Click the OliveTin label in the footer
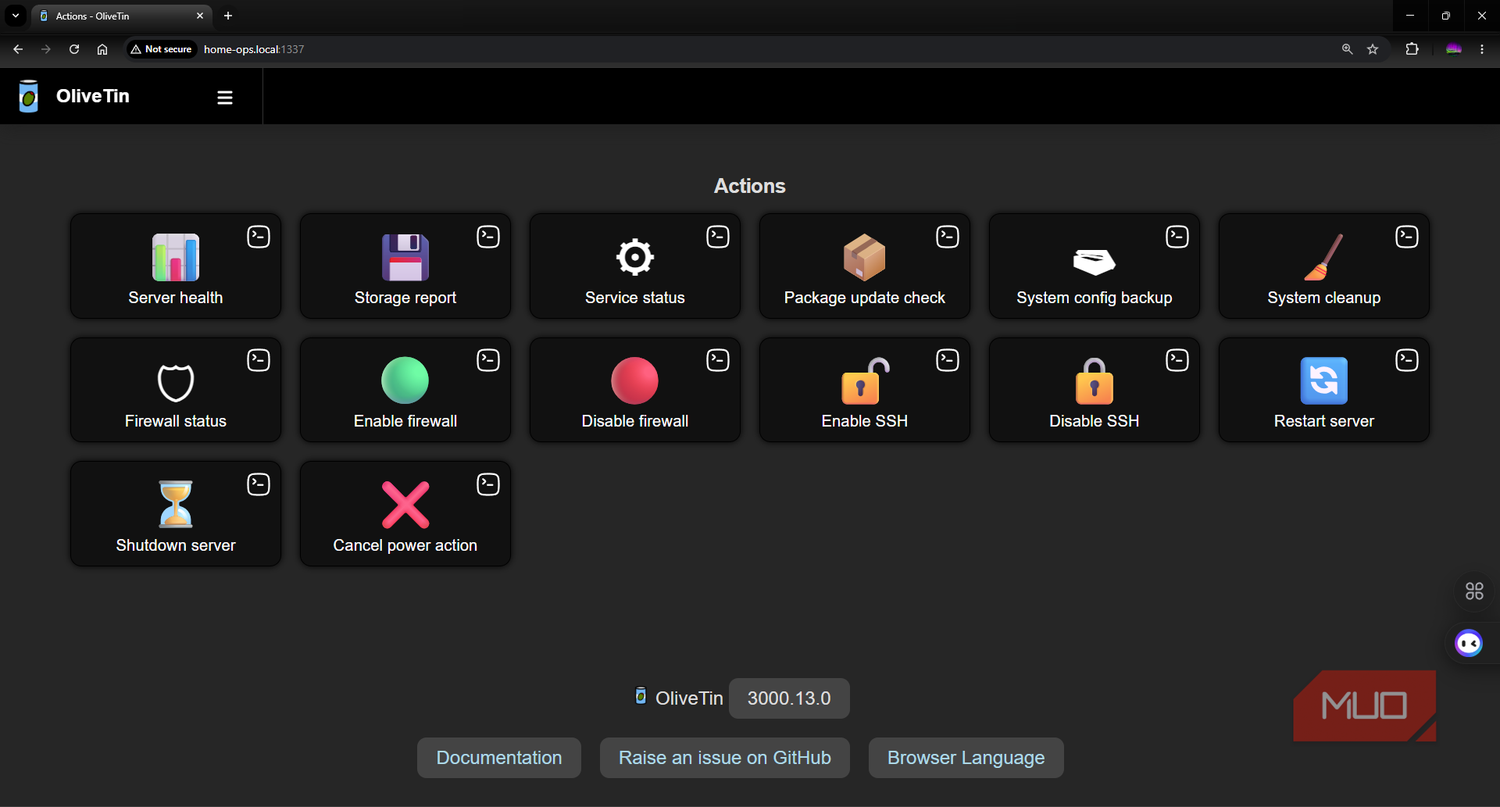The width and height of the screenshot is (1500, 807). point(689,698)
